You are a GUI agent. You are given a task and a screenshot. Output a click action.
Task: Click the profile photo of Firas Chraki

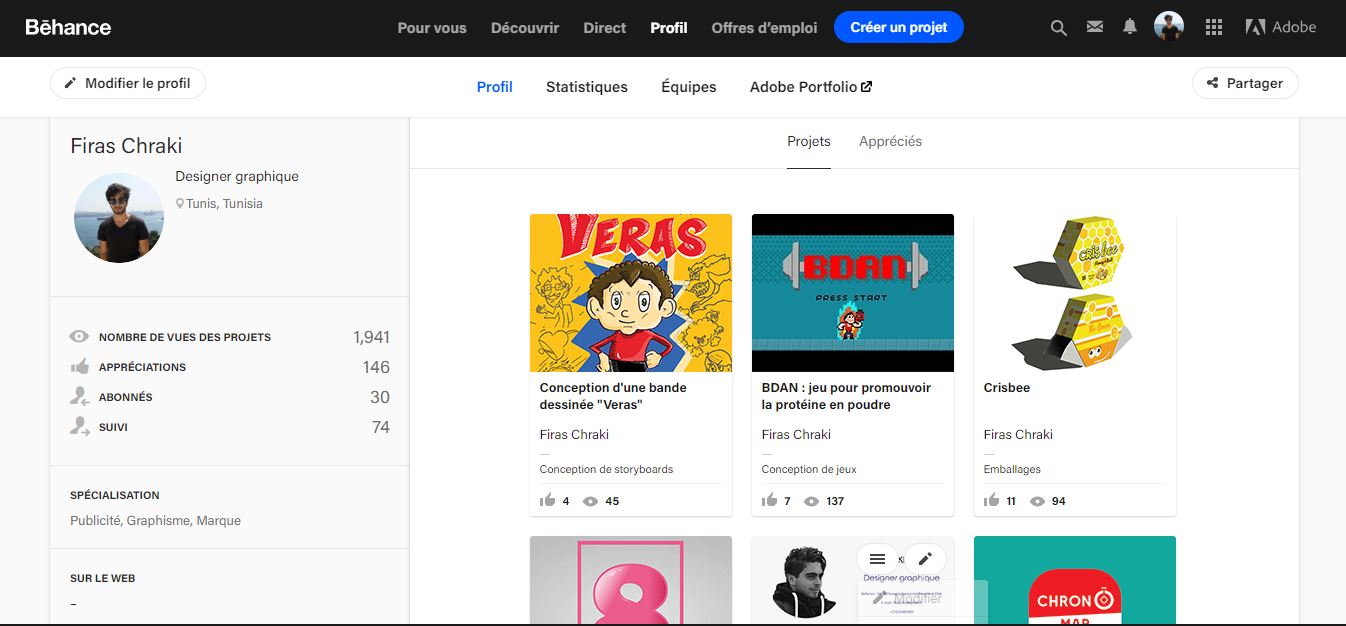tap(119, 218)
